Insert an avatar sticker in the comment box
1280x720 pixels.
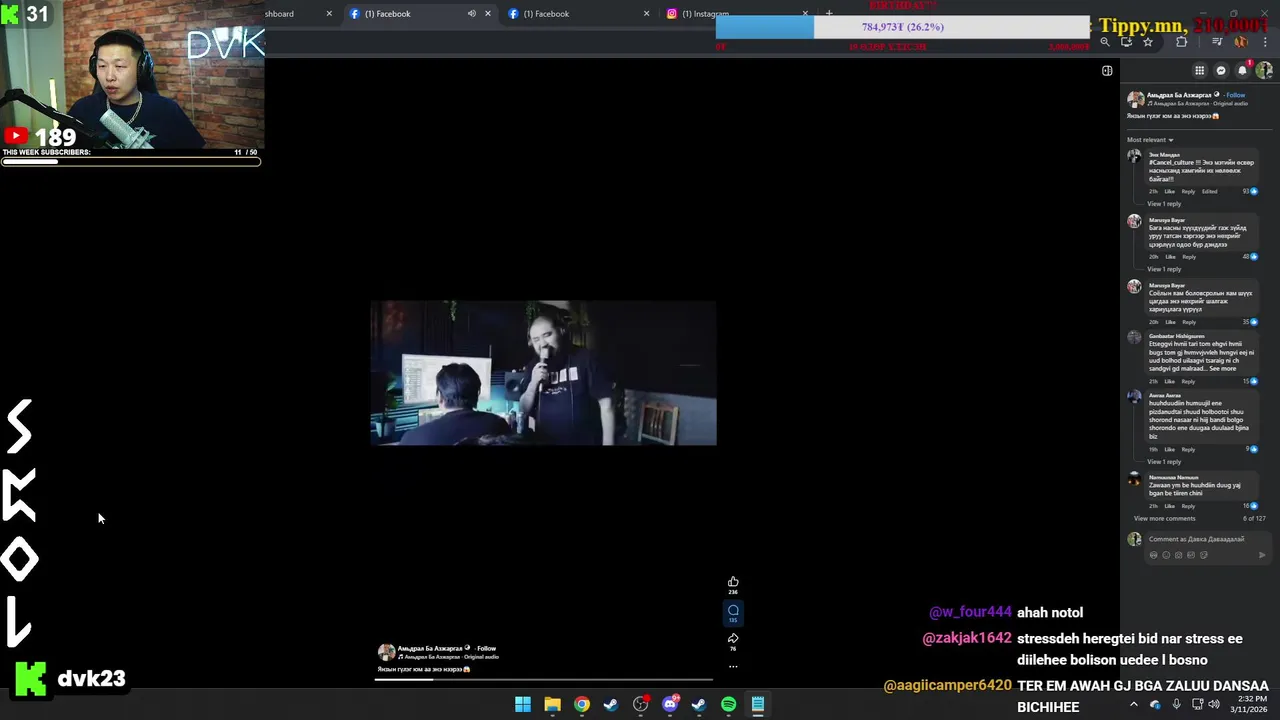[1153, 555]
